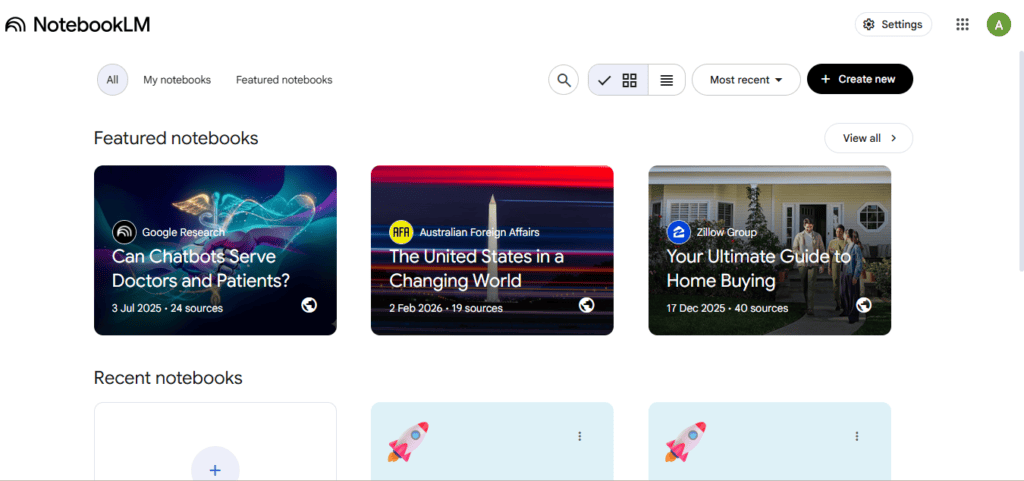Click the Recent notebooks section heading

[x=168, y=378]
